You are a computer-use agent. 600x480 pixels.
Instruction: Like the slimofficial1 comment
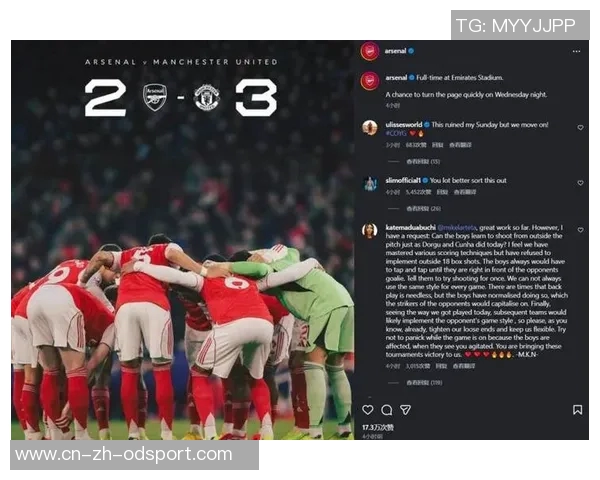click(x=580, y=183)
